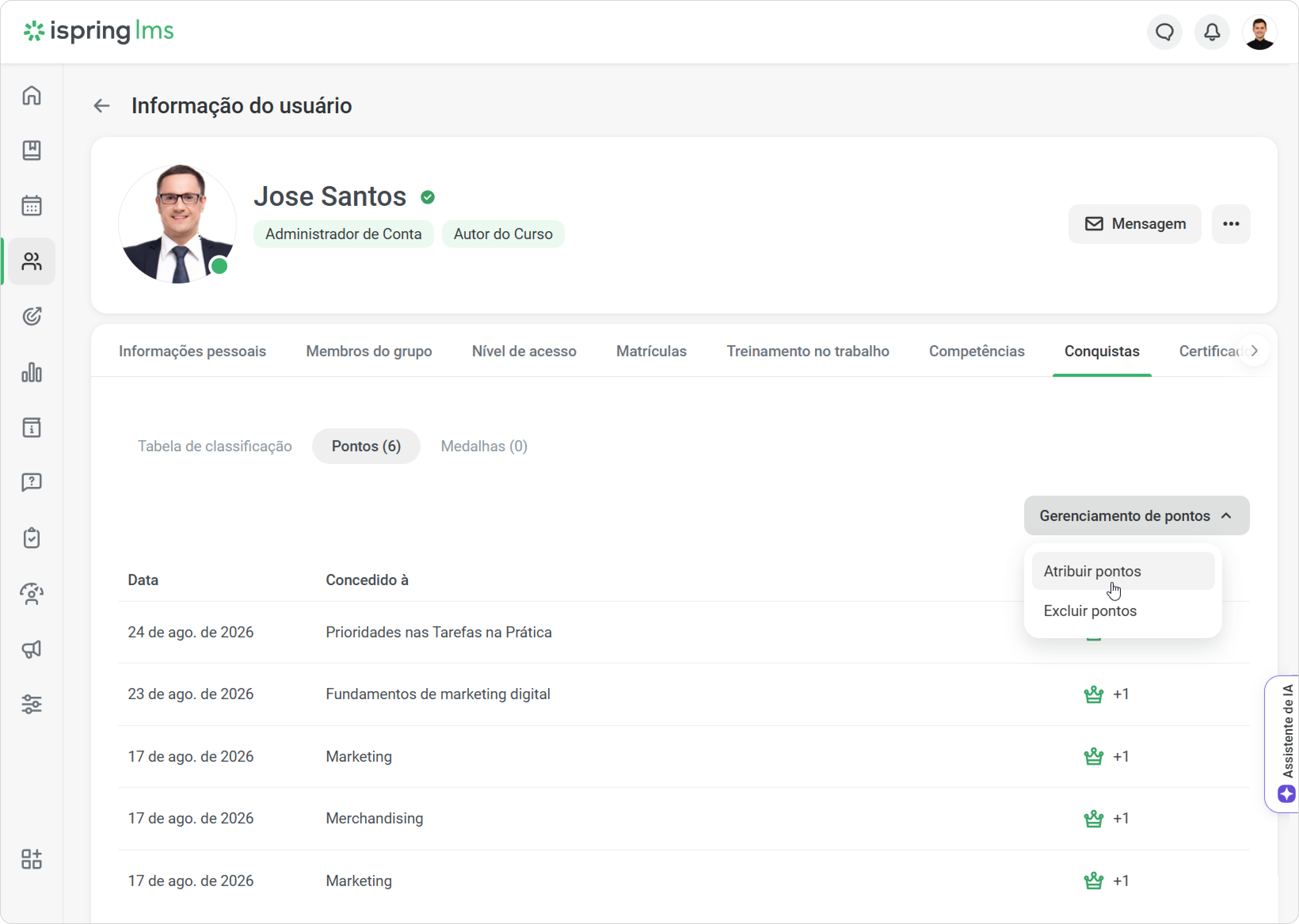This screenshot has width=1299, height=924.
Task: Open the calendar icon in sidebar
Action: click(32, 205)
